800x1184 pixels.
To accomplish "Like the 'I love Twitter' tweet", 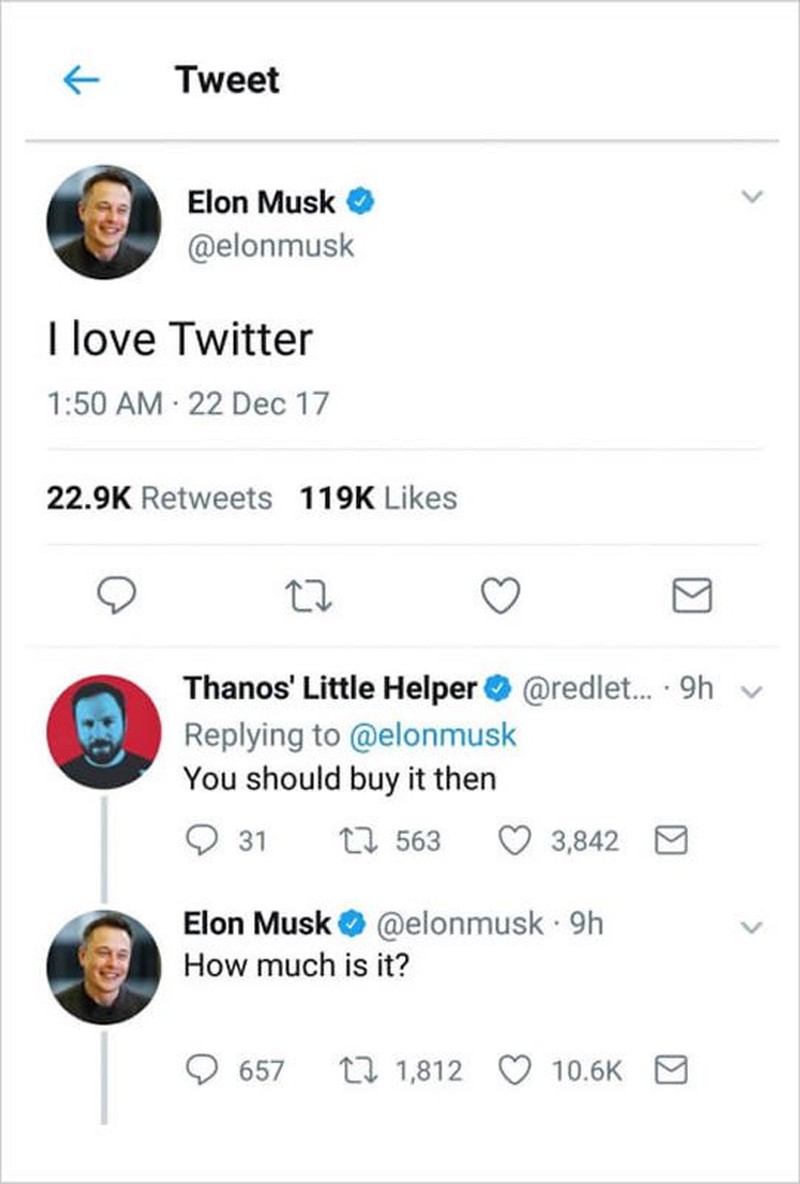I will point(499,593).
